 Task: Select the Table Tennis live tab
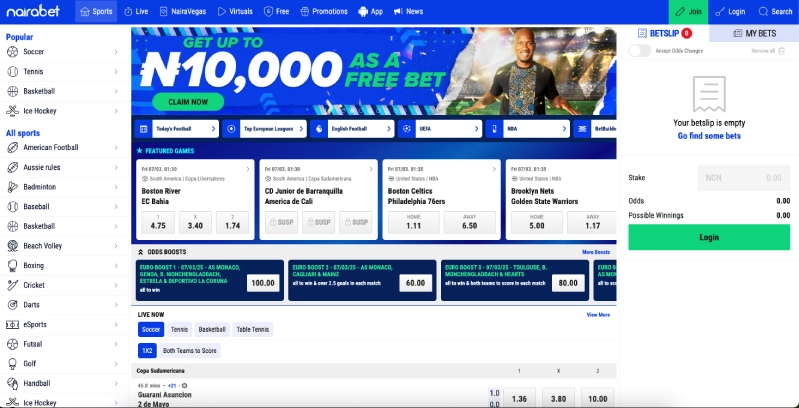253,330
